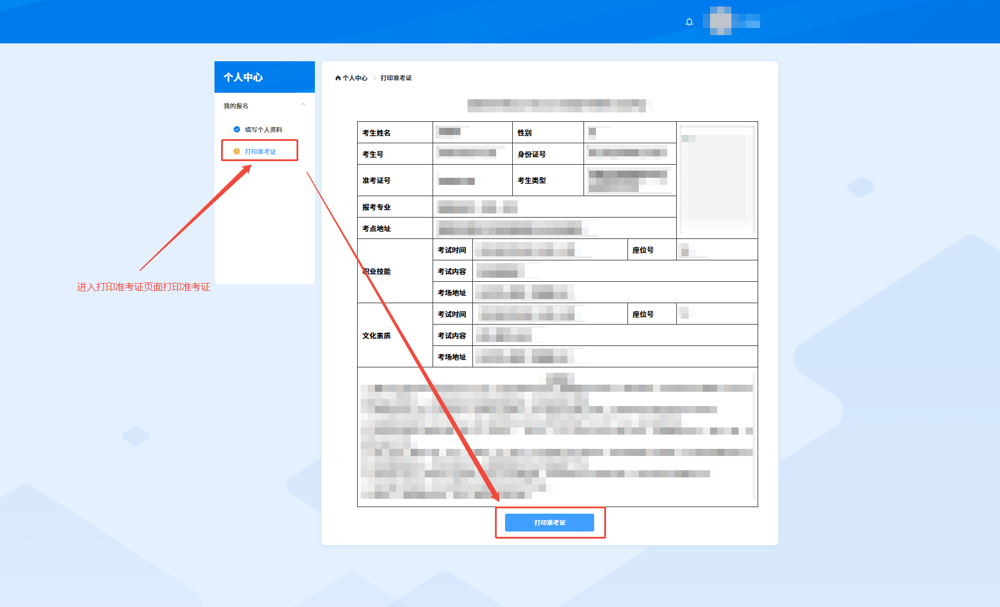Click the username next to avatar
The width and height of the screenshot is (1000, 607).
click(748, 22)
